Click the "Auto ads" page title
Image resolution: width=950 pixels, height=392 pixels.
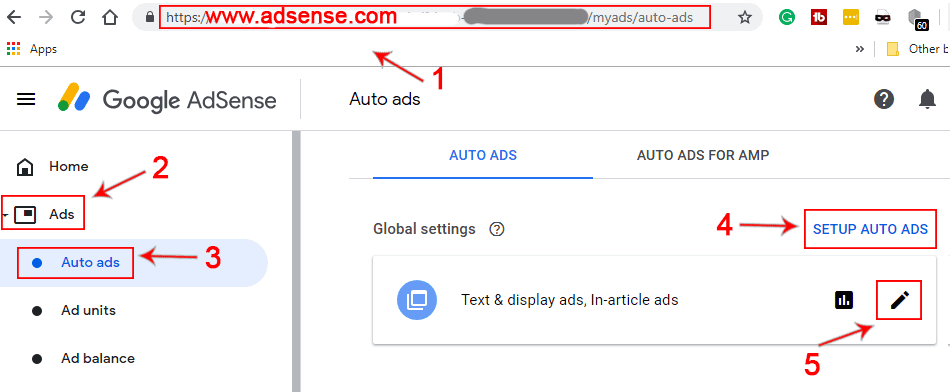[x=385, y=99]
